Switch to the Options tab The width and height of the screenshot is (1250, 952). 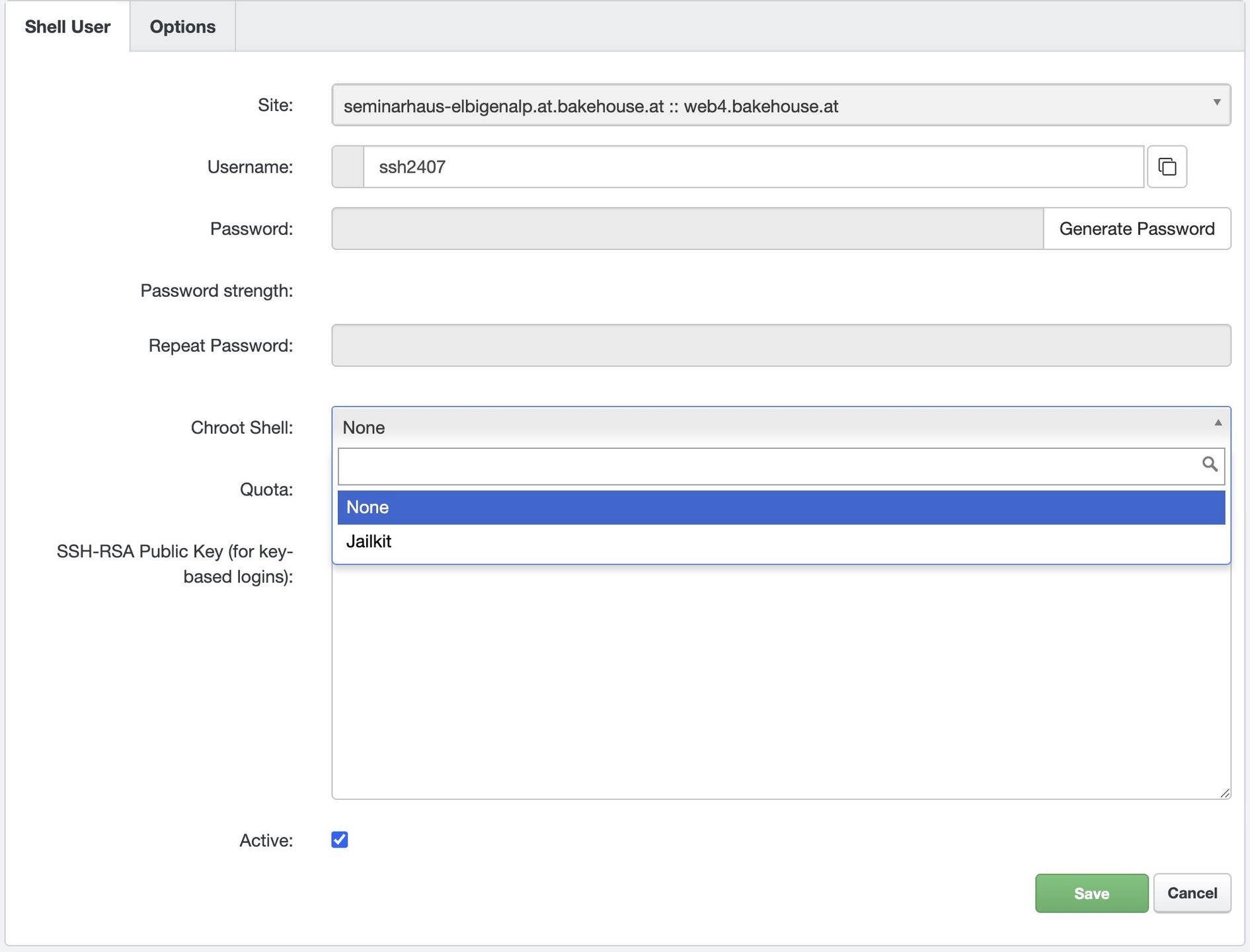(x=182, y=26)
